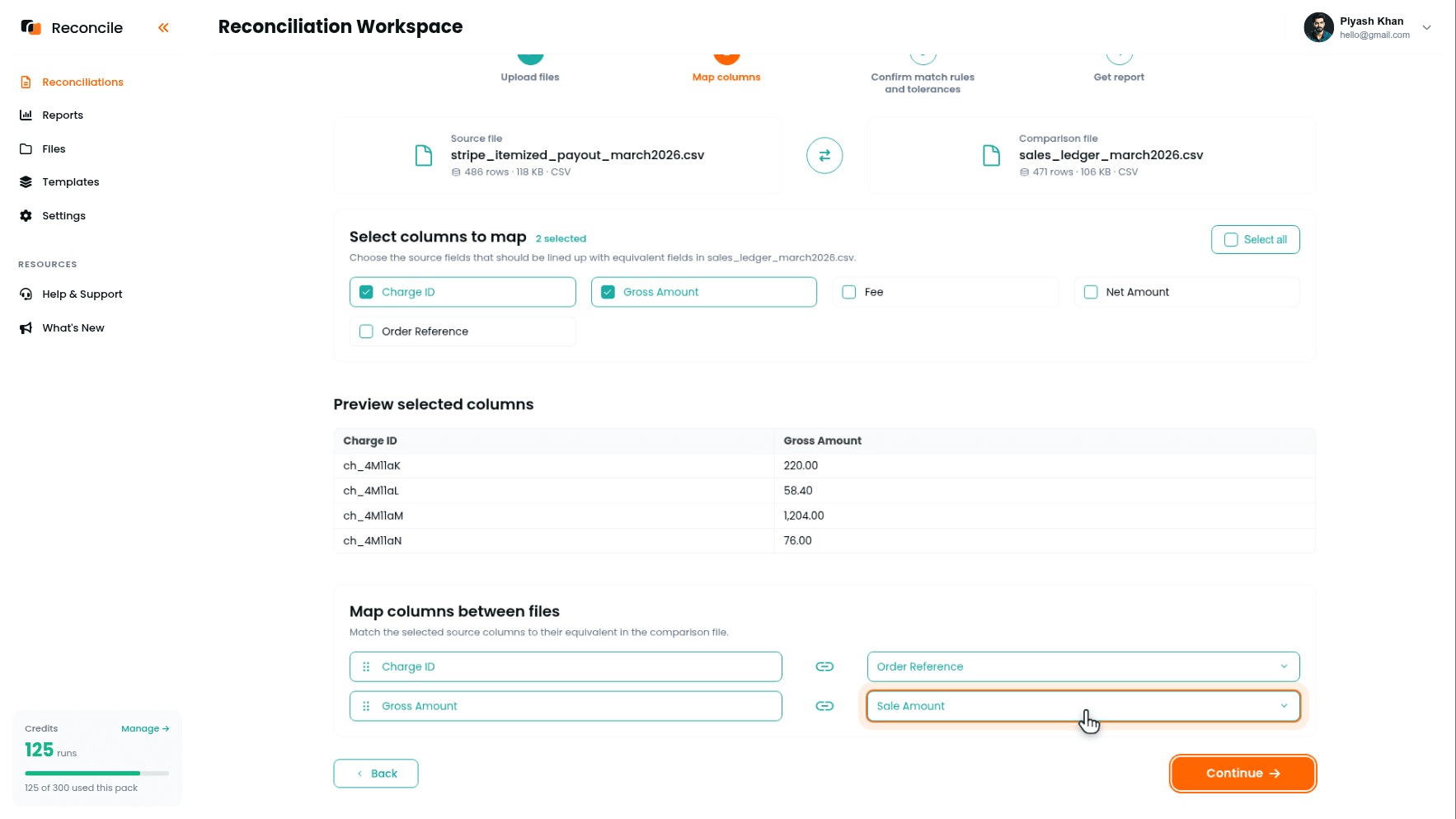Click the source file document icon

(424, 155)
